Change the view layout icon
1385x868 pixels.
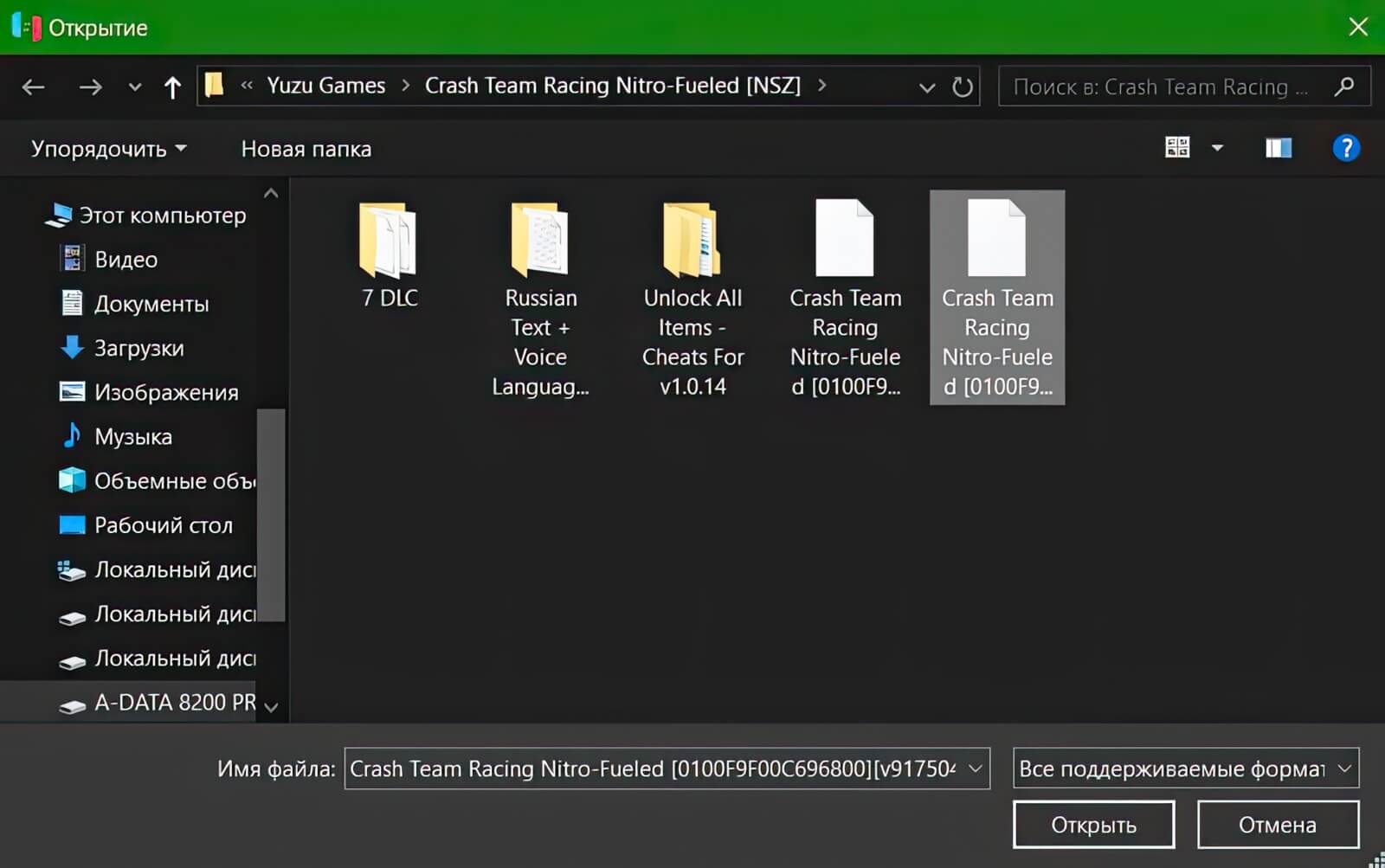(x=1177, y=147)
